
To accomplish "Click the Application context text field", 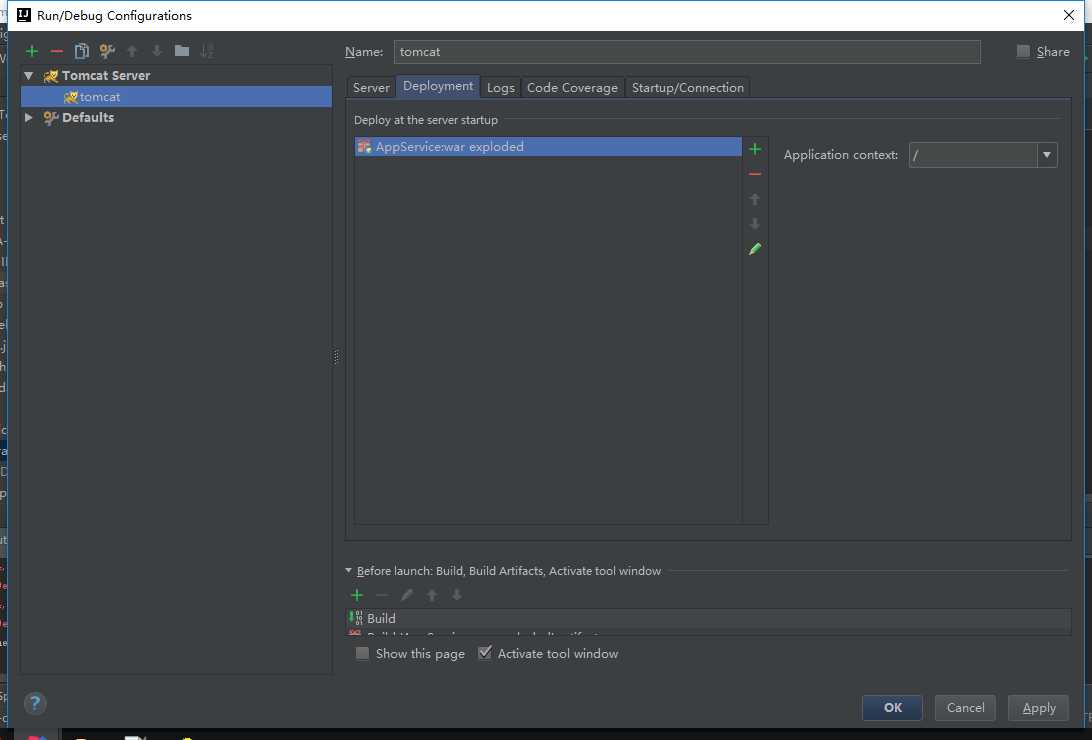I will (x=973, y=155).
